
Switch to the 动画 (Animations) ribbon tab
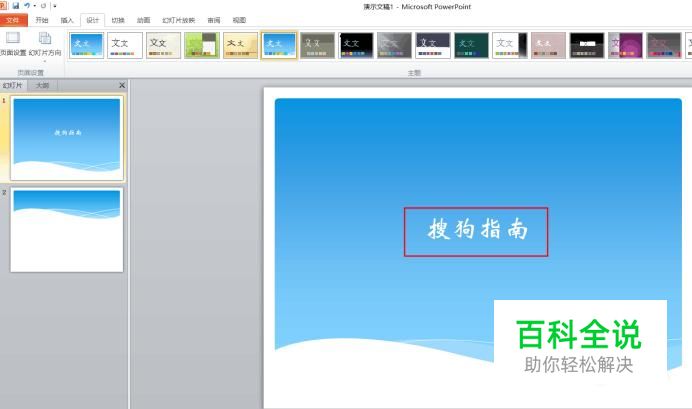click(143, 20)
